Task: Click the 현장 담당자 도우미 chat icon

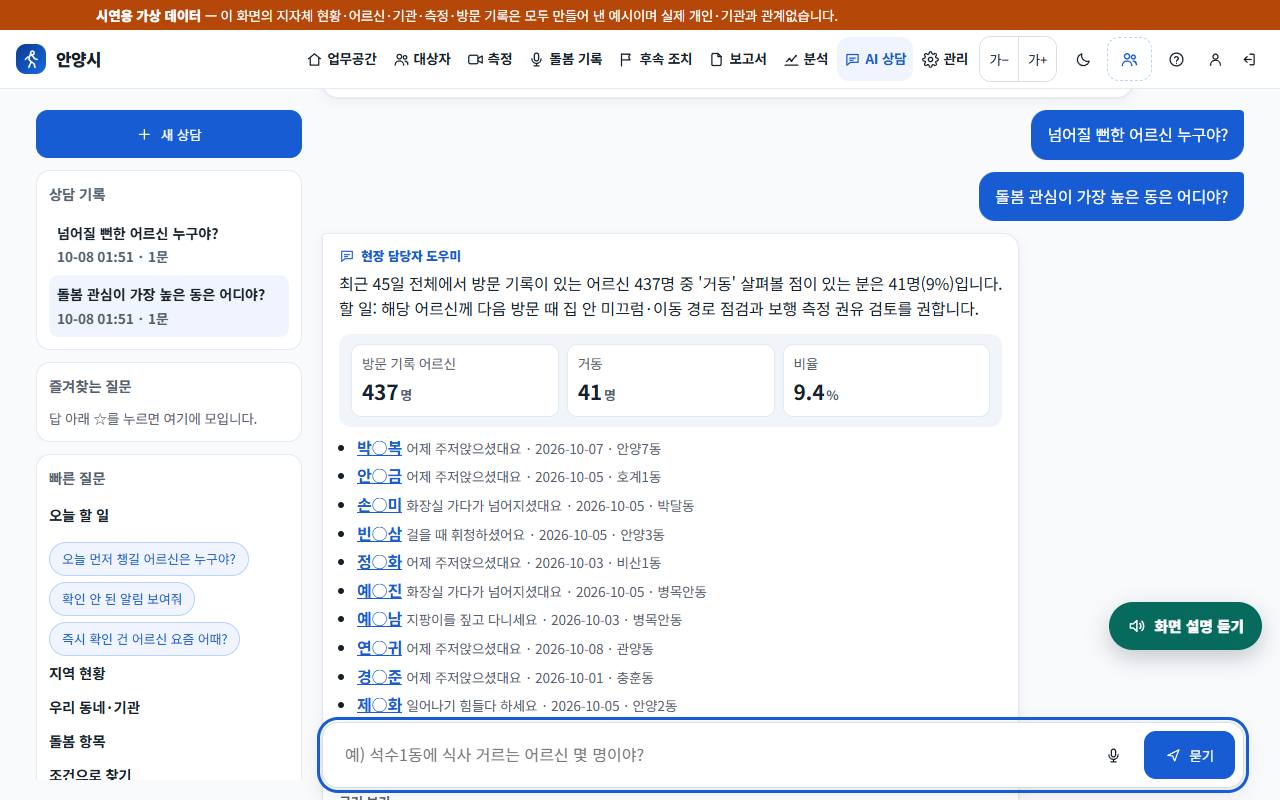Action: [347, 256]
